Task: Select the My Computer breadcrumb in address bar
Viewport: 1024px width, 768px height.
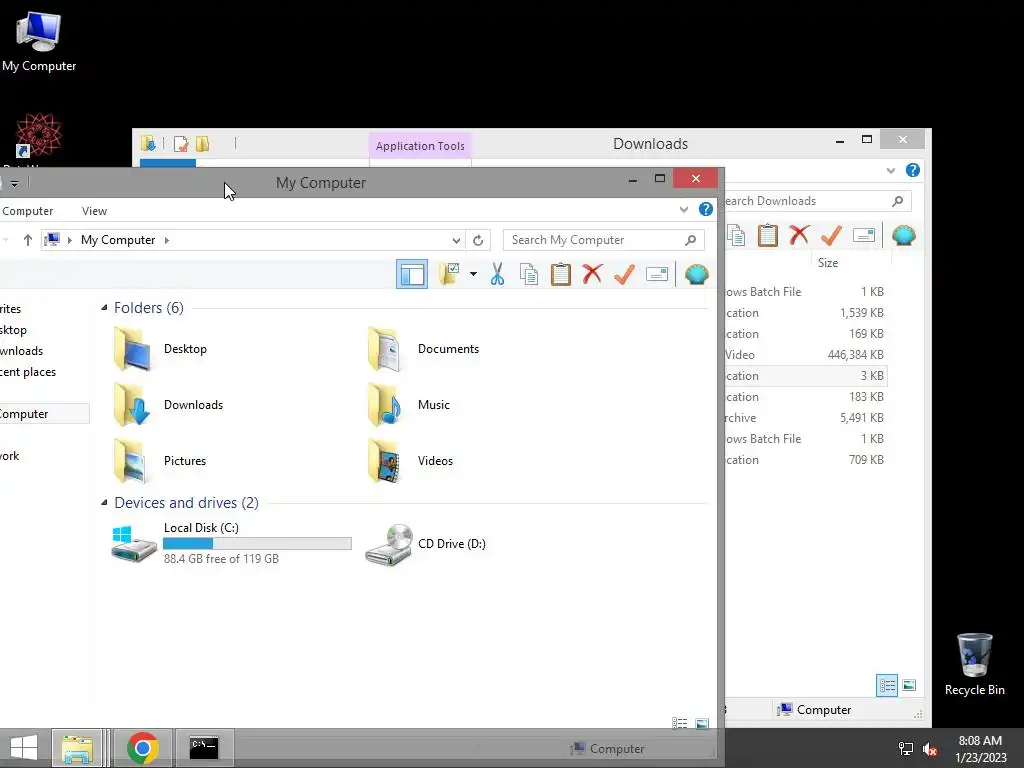Action: (x=118, y=240)
